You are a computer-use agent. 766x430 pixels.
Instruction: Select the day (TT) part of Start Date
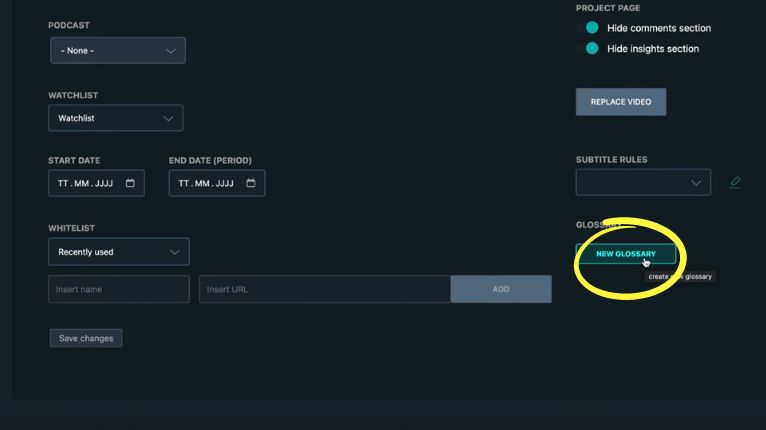pos(64,184)
